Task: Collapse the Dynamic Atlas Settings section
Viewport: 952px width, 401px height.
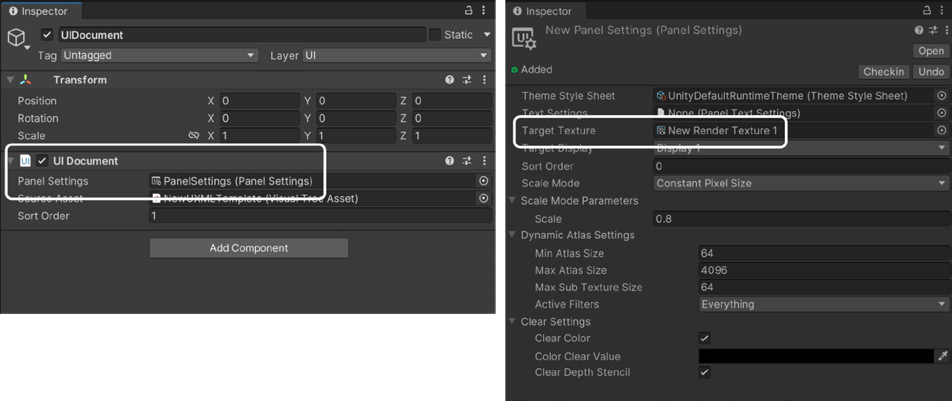Action: click(x=514, y=235)
